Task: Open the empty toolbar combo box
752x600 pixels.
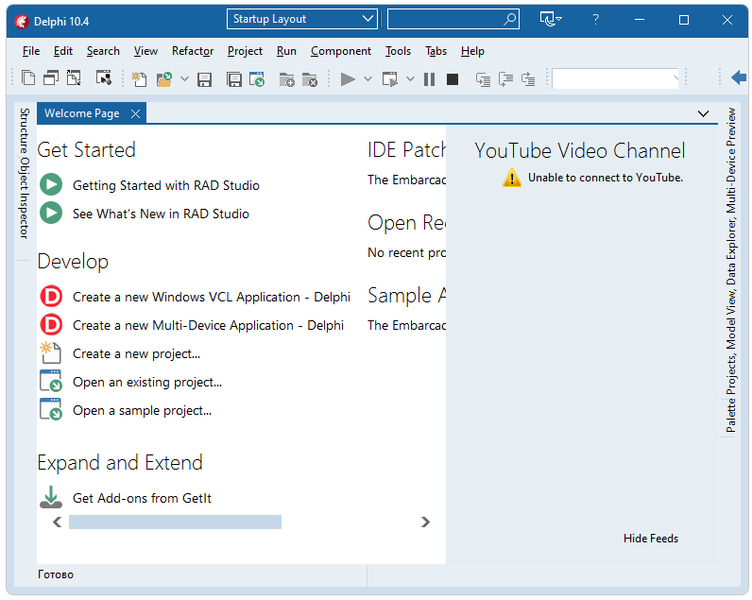Action: (616, 79)
